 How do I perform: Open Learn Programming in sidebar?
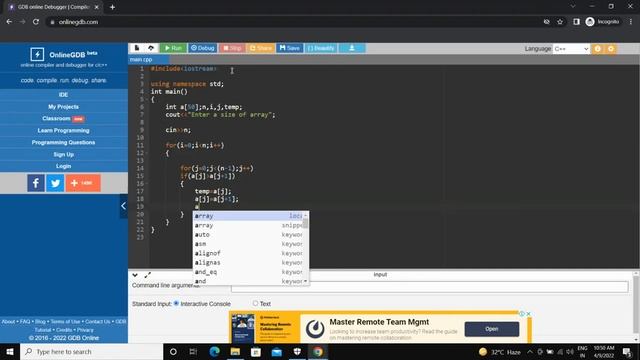tap(64, 131)
